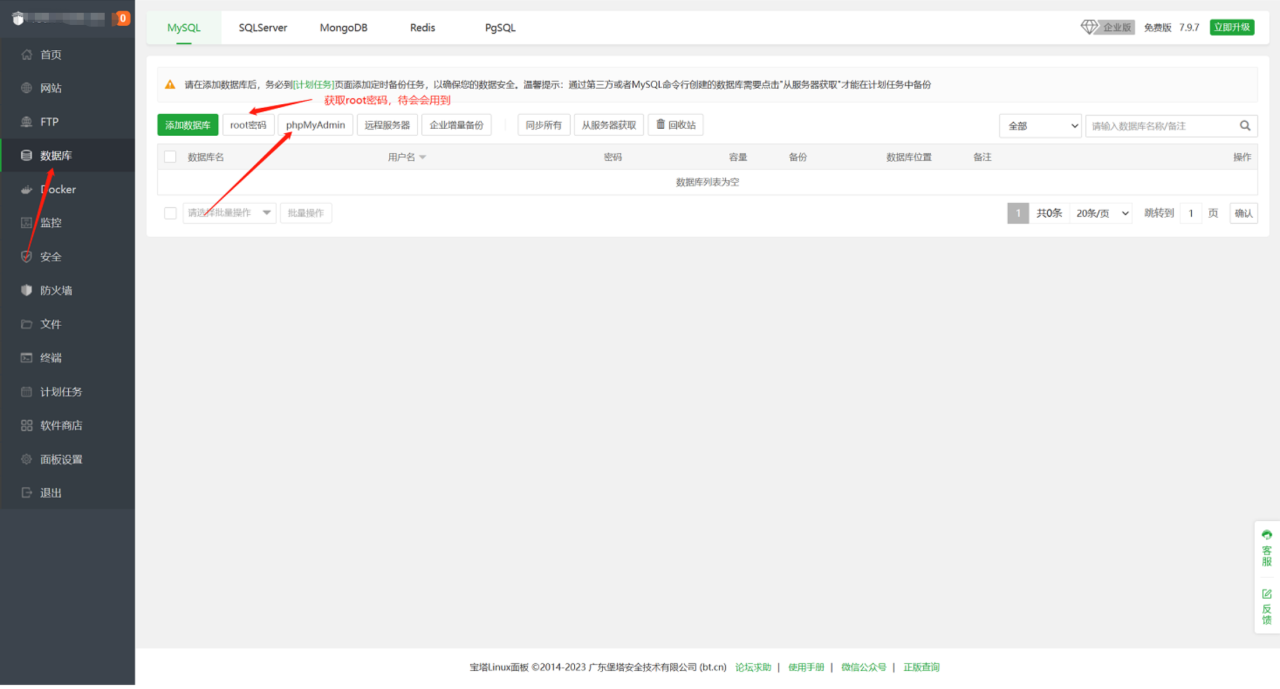Switch to the Redis tab

pos(423,28)
